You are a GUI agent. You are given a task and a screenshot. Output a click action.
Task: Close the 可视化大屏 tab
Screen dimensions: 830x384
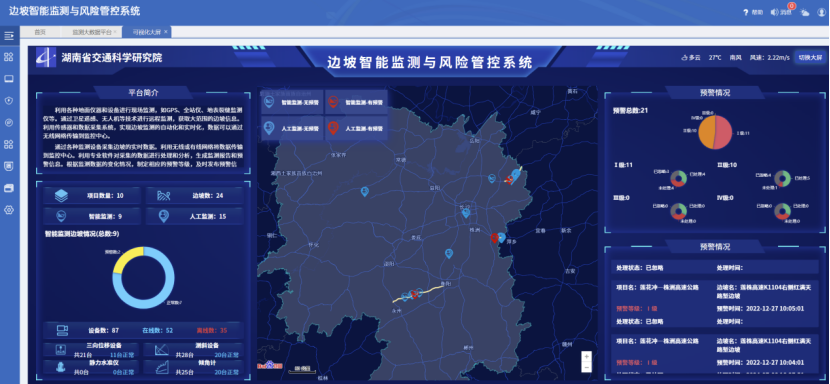(x=166, y=32)
